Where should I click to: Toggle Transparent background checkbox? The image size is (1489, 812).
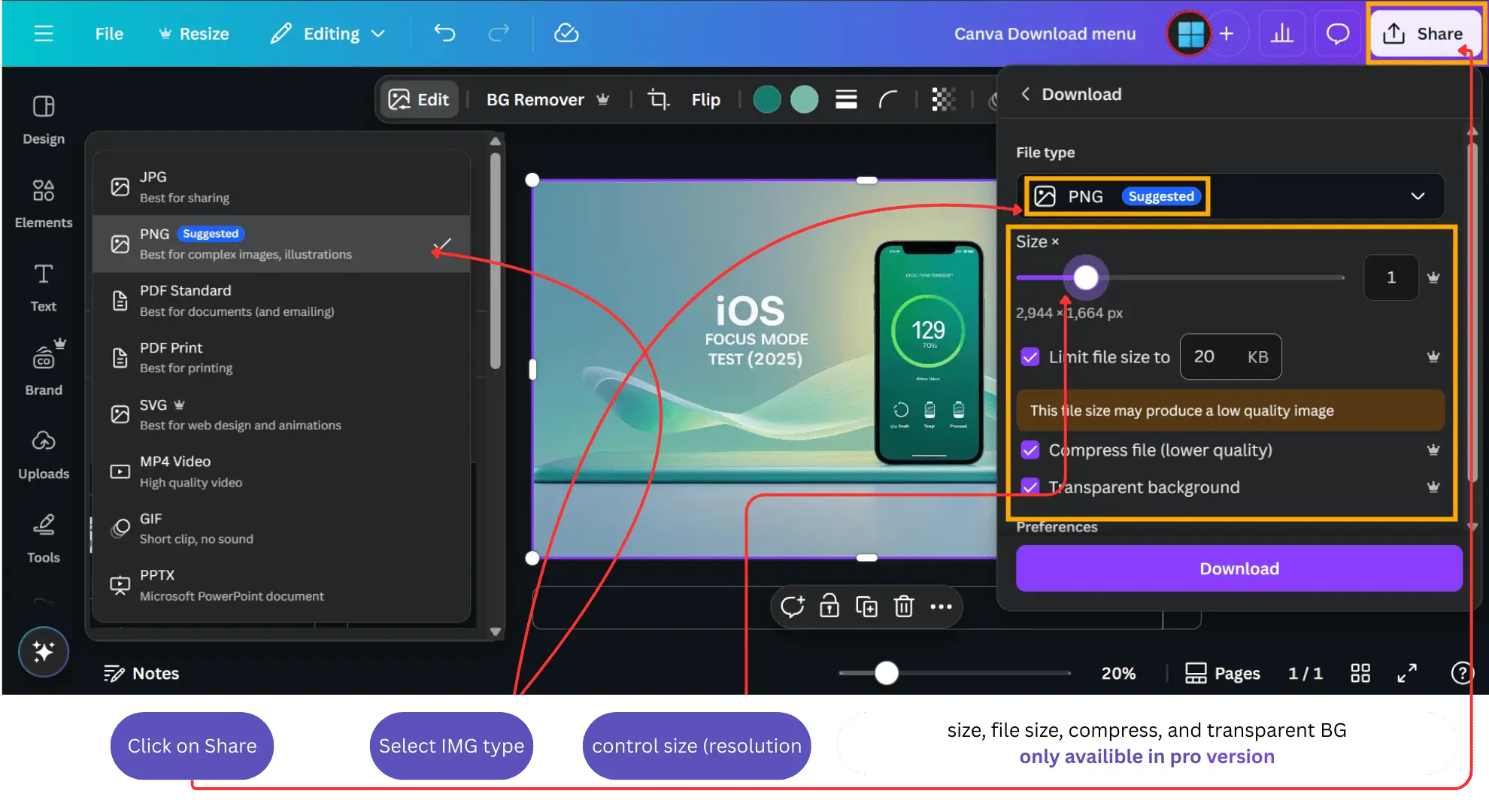pos(1030,487)
